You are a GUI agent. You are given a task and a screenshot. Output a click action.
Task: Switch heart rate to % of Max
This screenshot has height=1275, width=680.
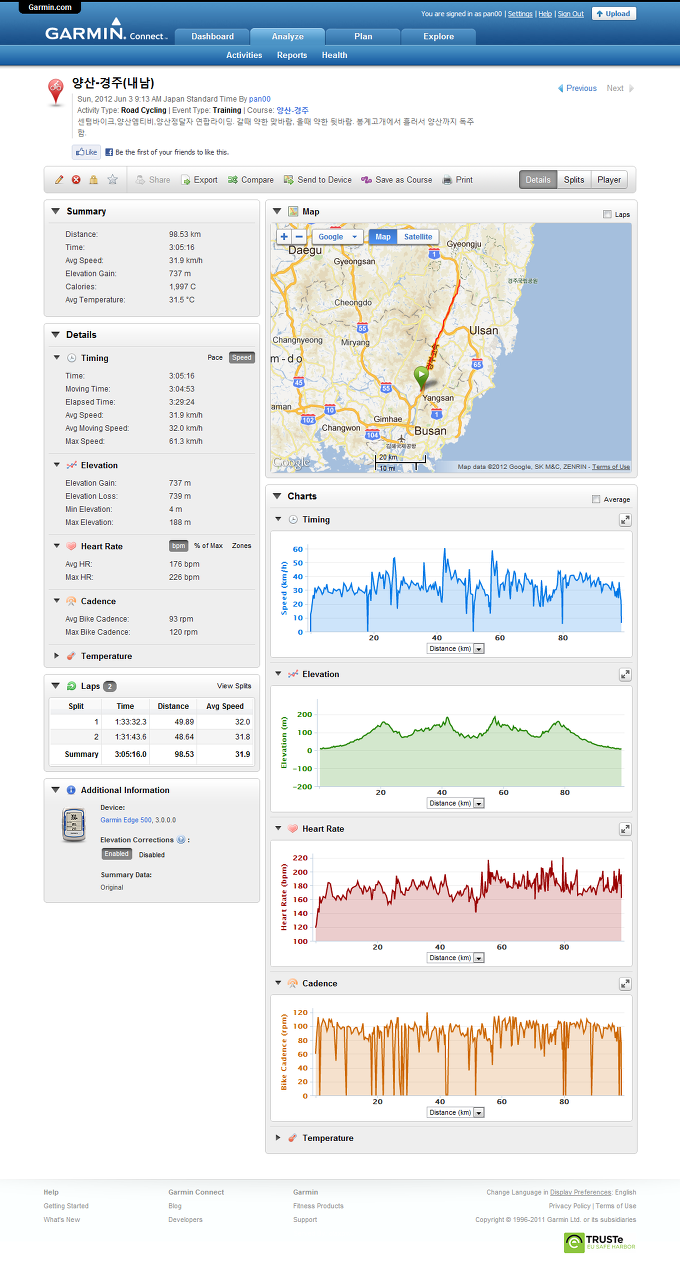pyautogui.click(x=208, y=546)
